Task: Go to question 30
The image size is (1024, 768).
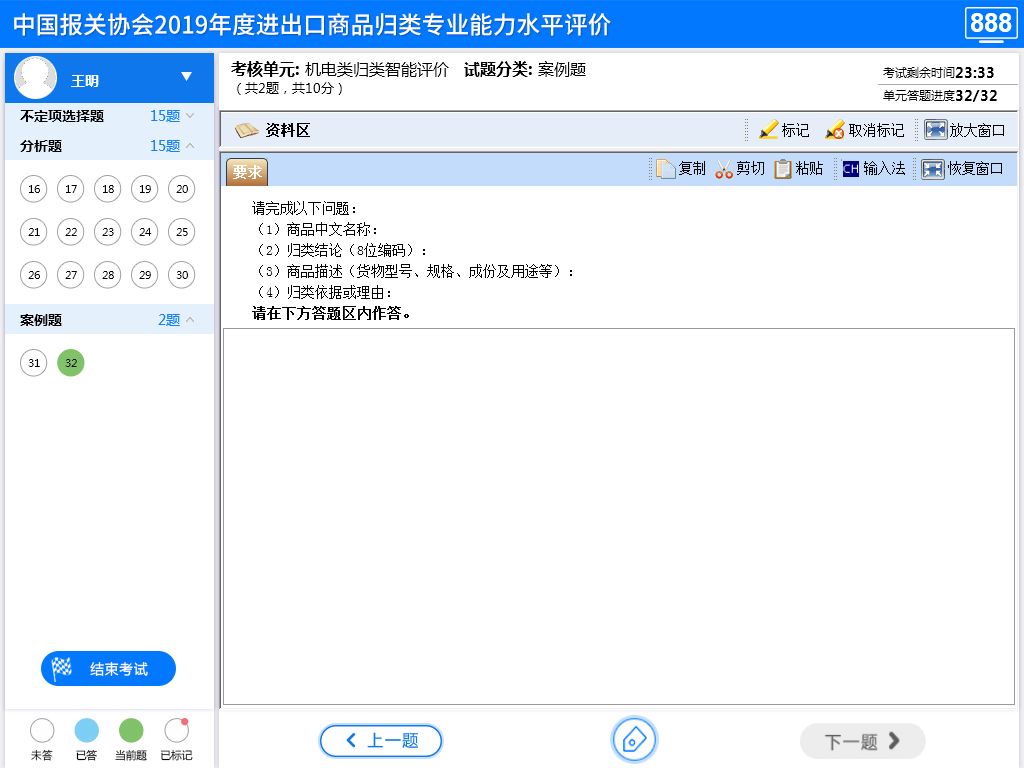Action: coord(182,275)
